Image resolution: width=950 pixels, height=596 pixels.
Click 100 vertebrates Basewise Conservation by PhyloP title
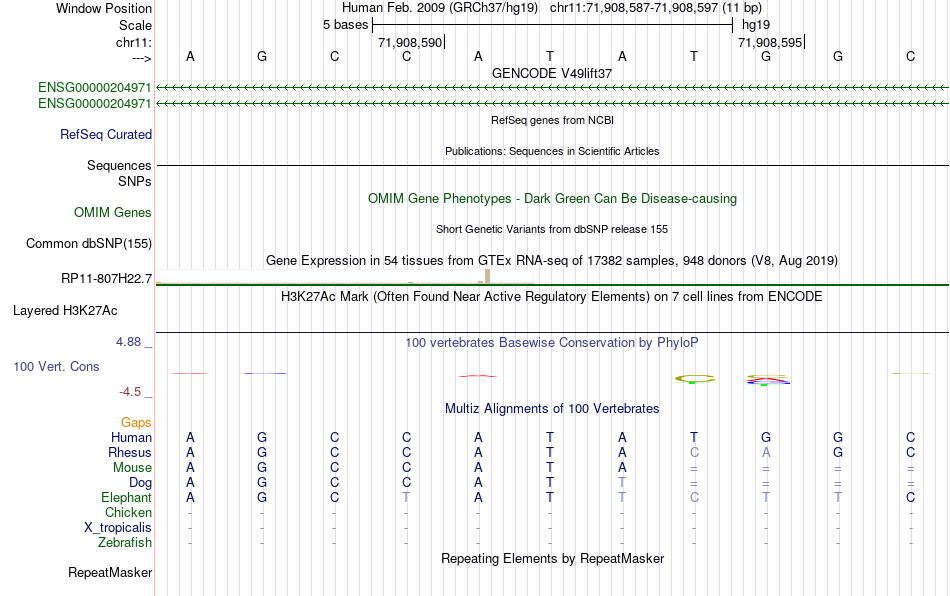pos(552,342)
